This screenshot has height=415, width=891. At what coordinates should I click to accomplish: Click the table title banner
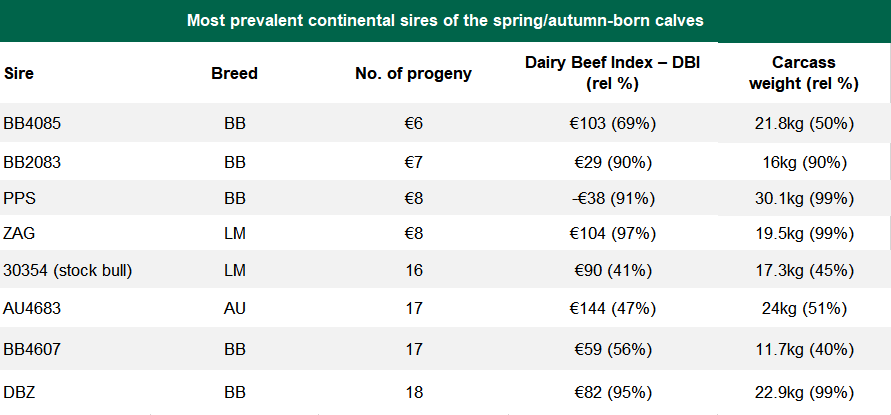pyautogui.click(x=445, y=21)
